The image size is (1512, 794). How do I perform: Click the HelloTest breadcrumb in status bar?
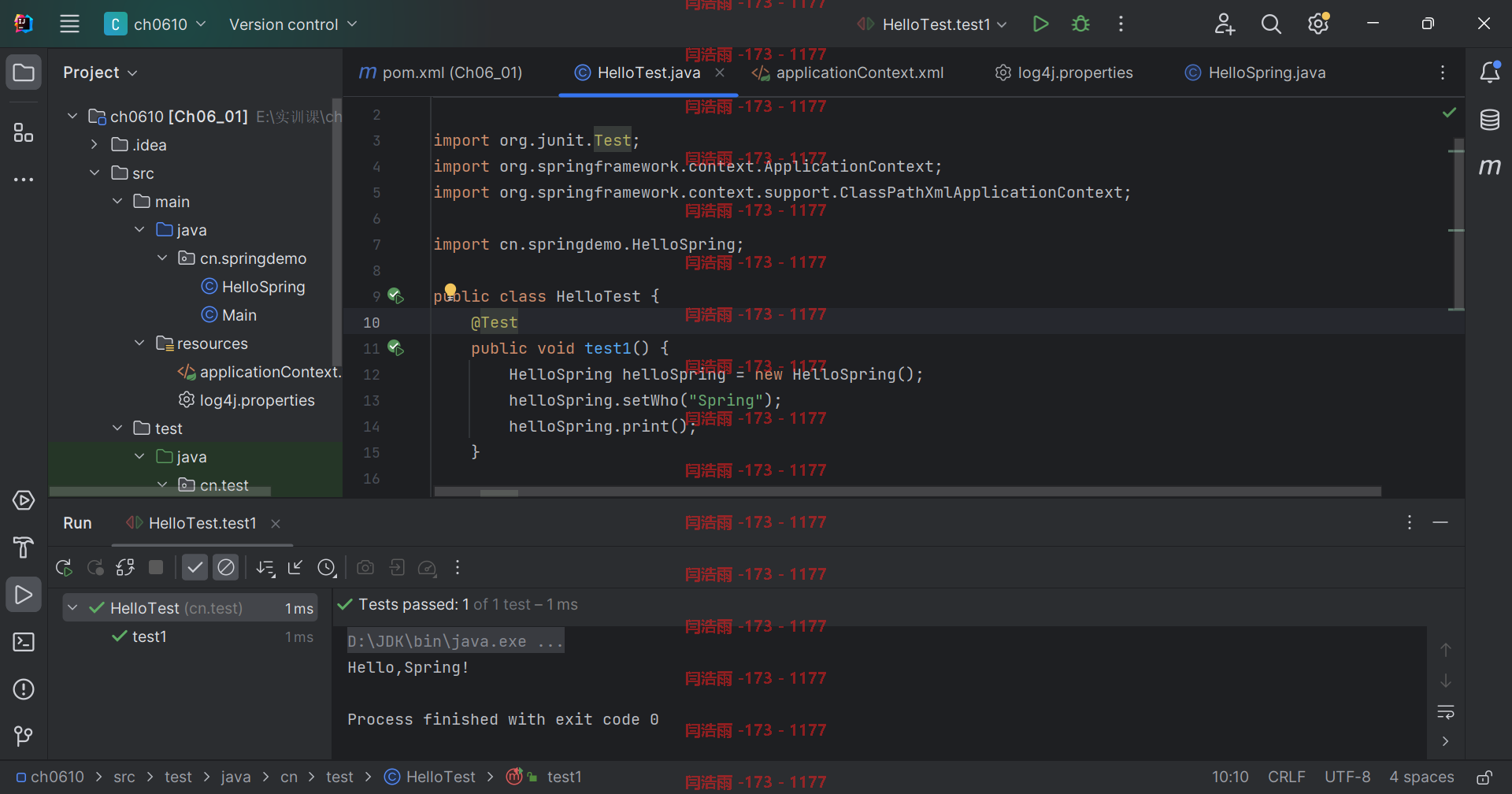(x=430, y=777)
